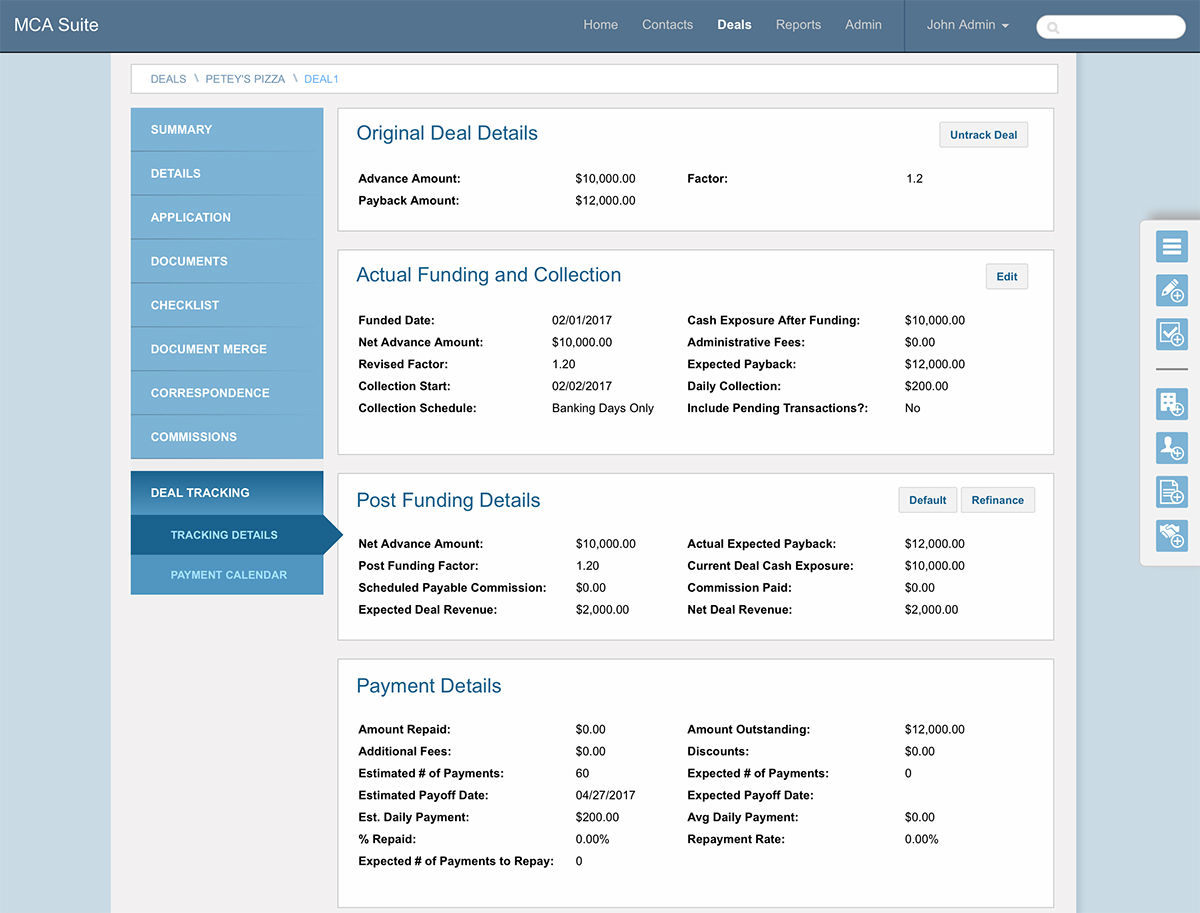Open Admin in top navigation

[863, 25]
